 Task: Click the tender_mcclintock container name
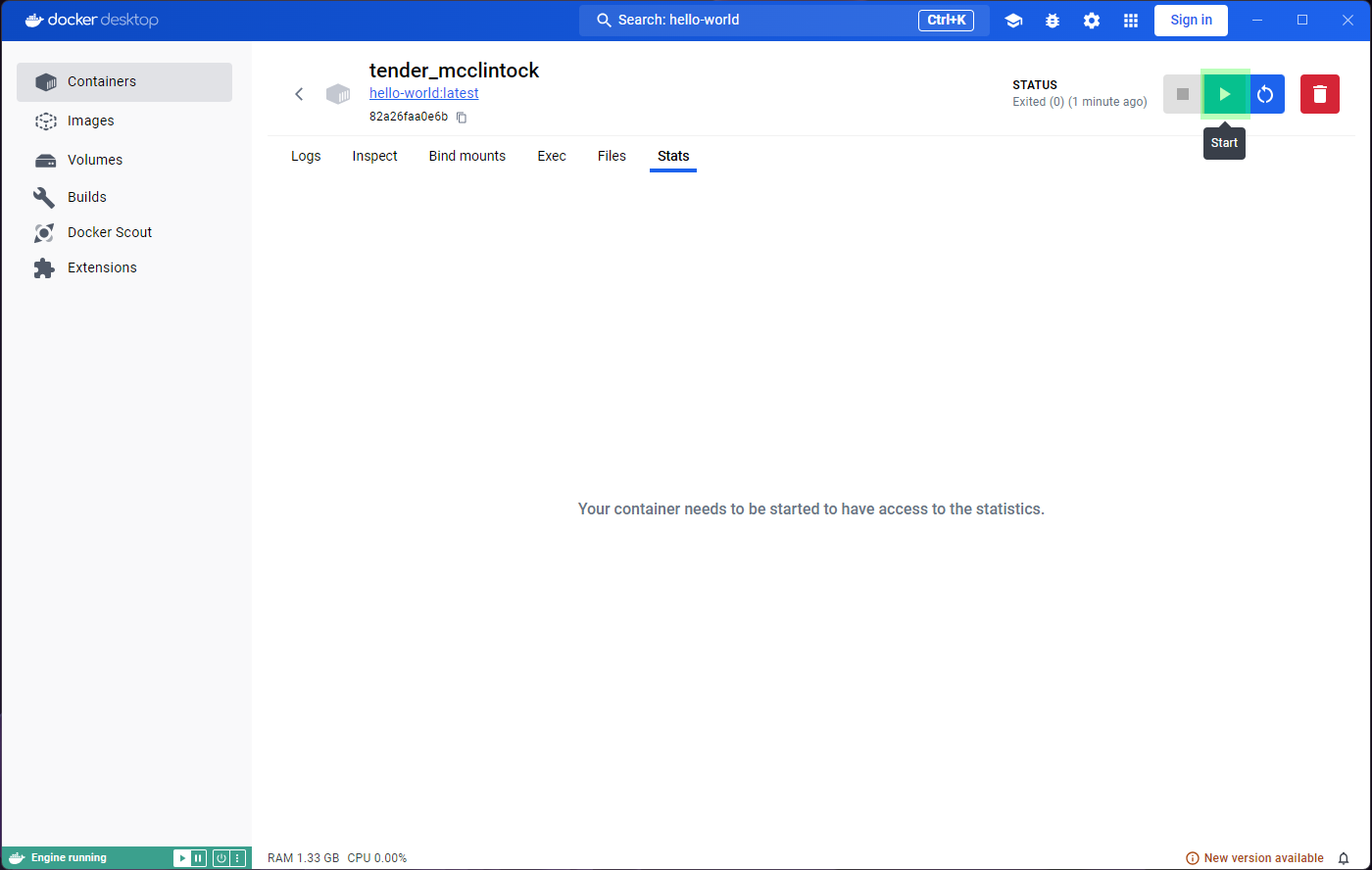tap(454, 71)
